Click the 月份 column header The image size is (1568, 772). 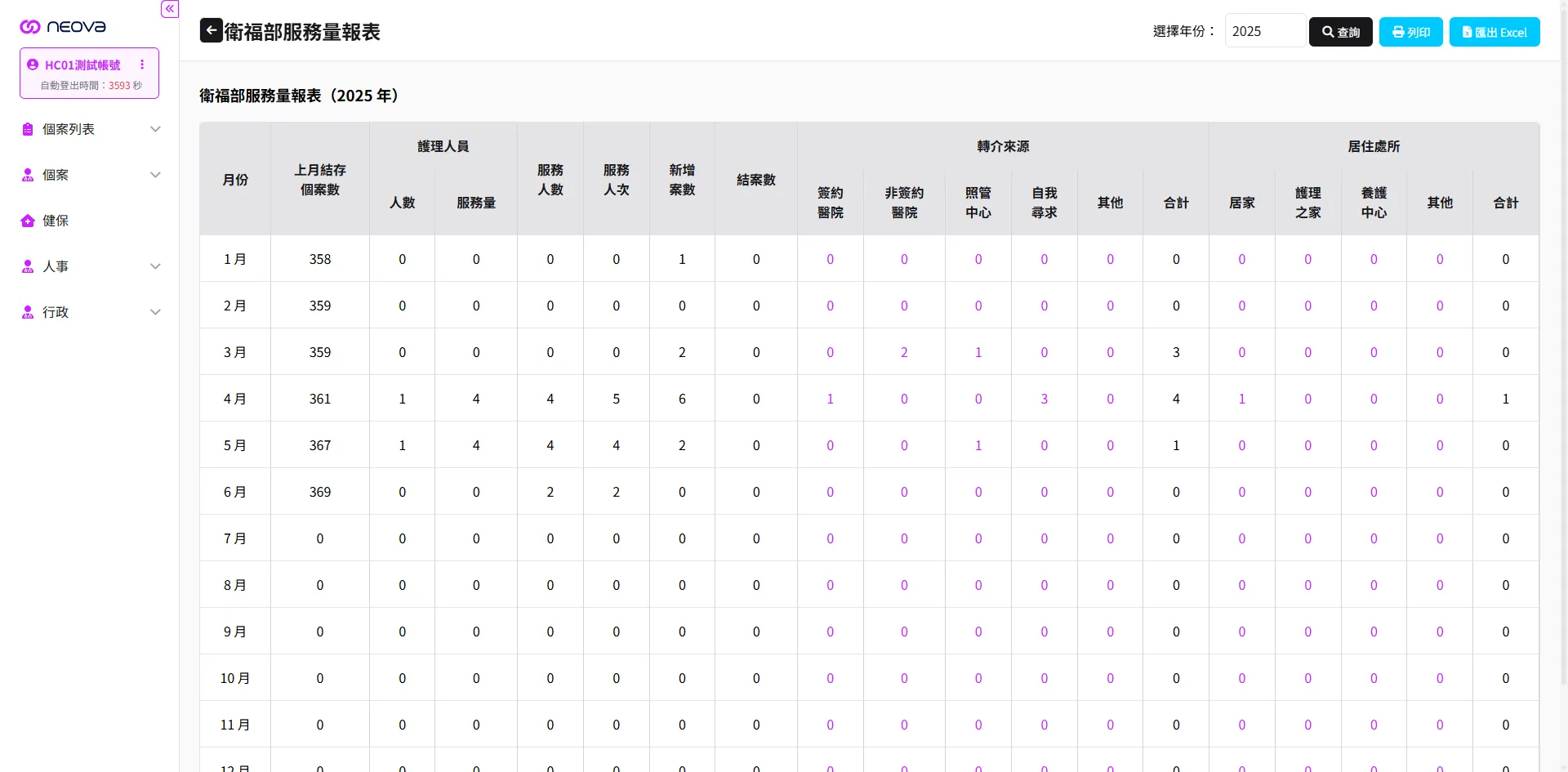pos(235,180)
